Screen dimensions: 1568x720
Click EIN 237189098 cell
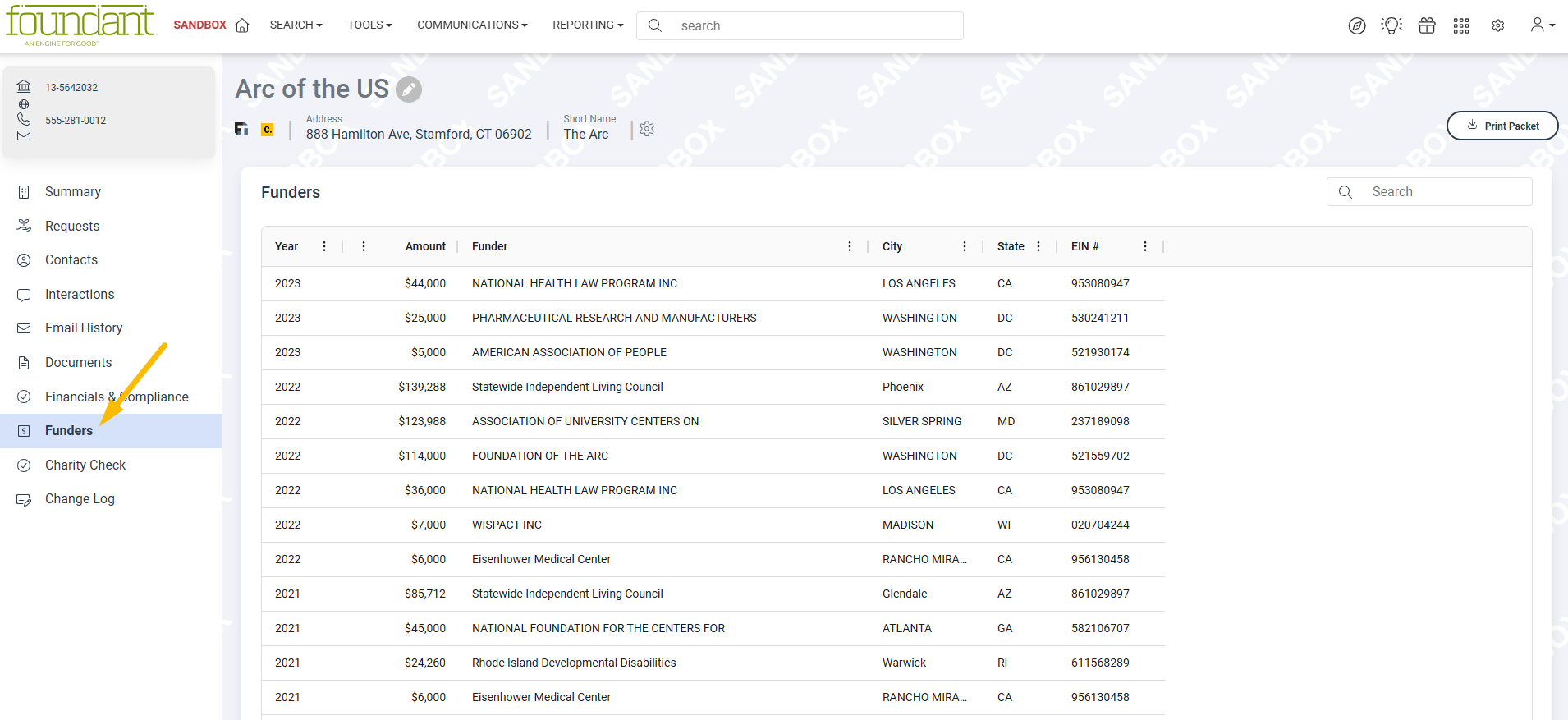click(1100, 421)
